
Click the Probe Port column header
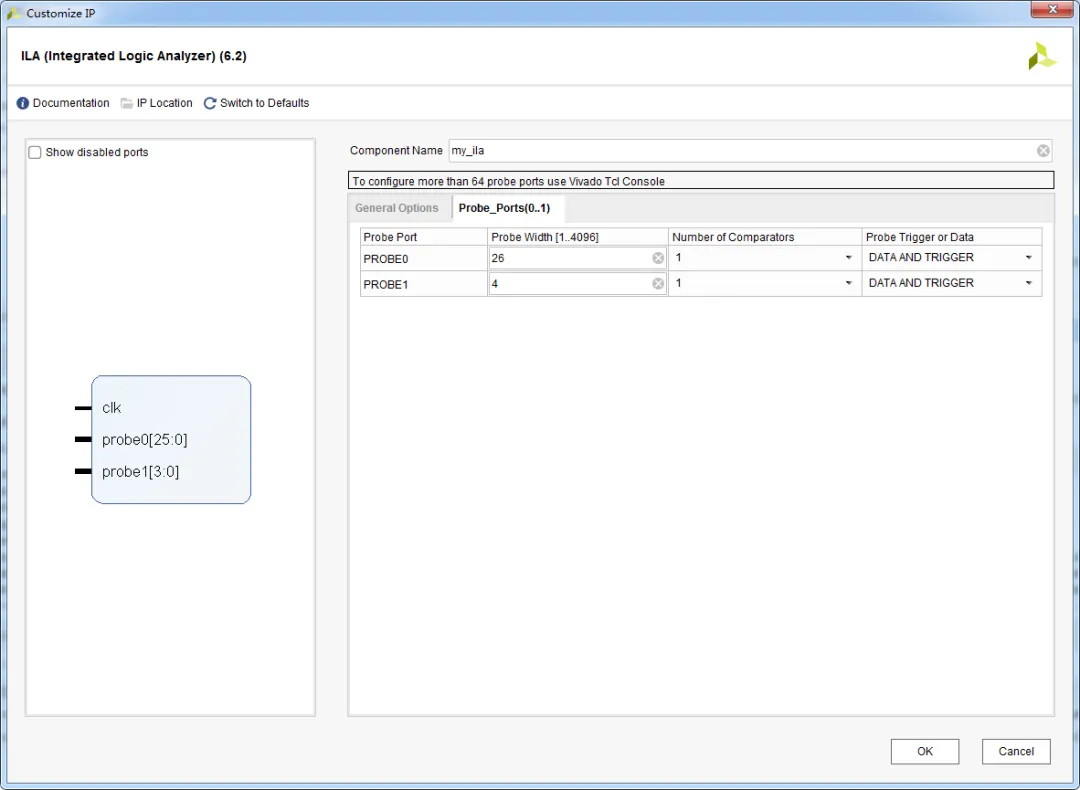[x=424, y=237]
